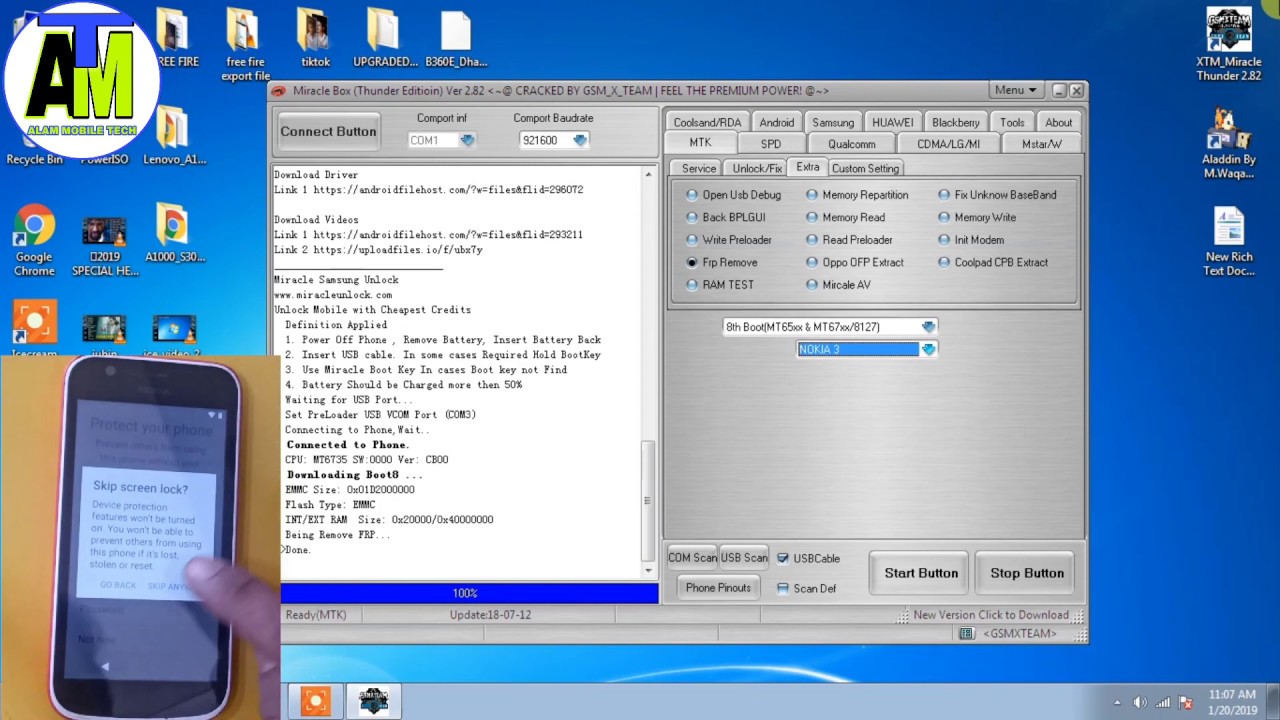The image size is (1280, 720).
Task: Expand the NOKIA 3 model dropdown
Action: (x=929, y=349)
